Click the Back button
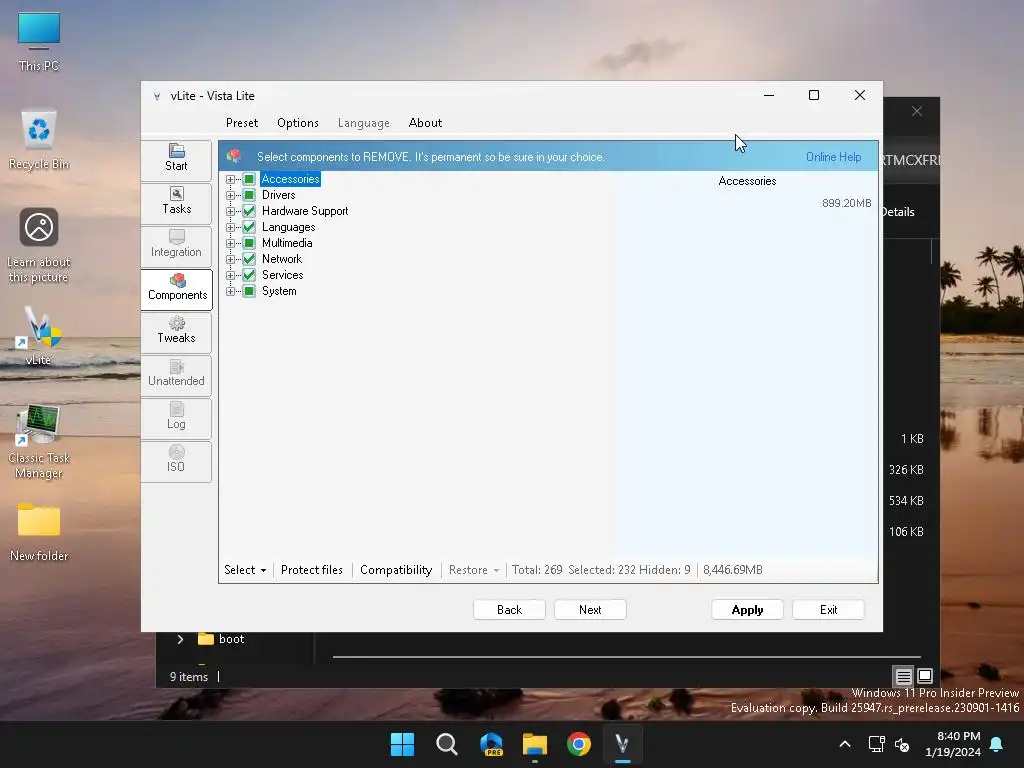Image resolution: width=1024 pixels, height=768 pixels. [x=509, y=609]
